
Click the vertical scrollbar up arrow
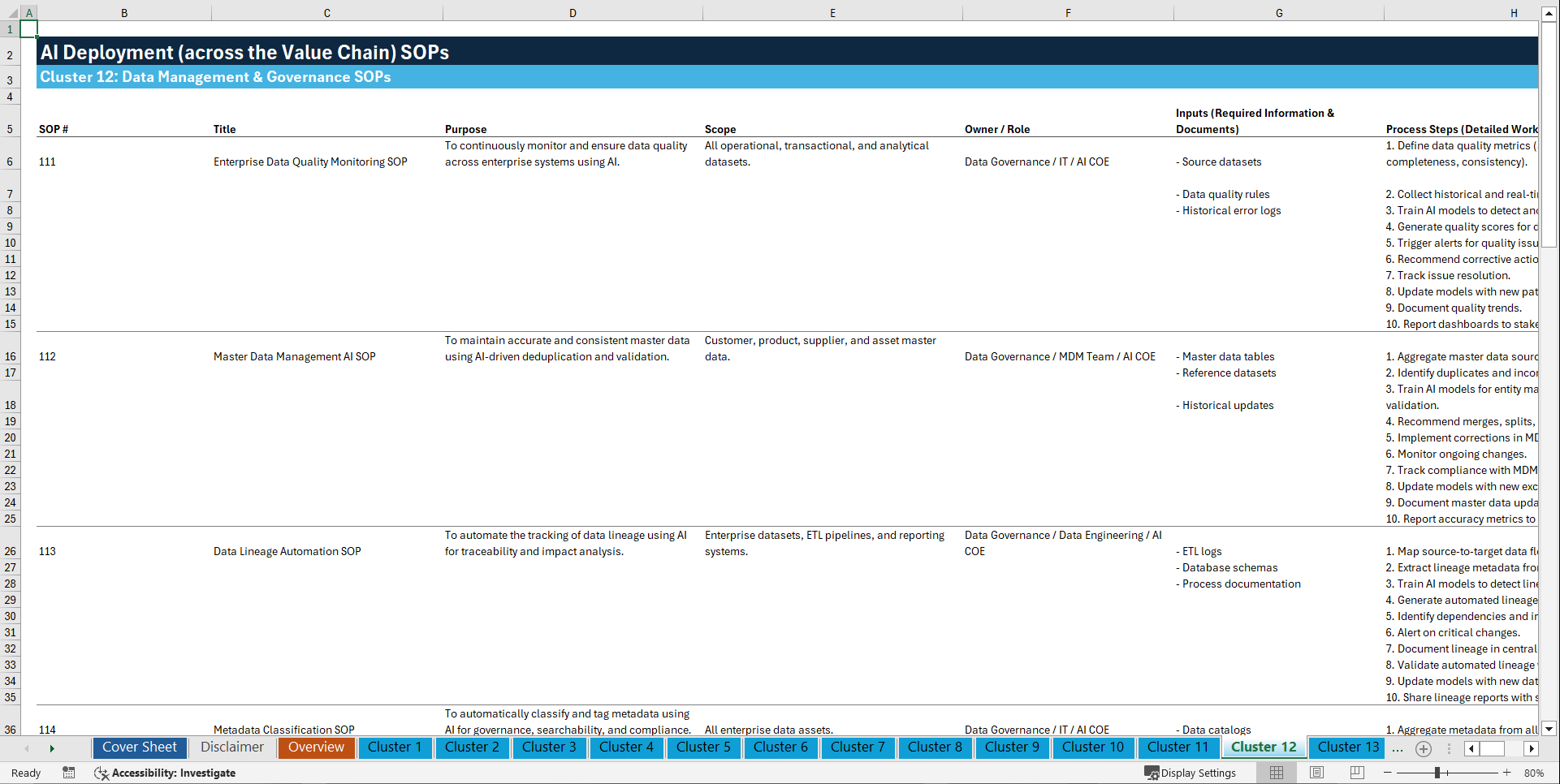[x=1549, y=13]
